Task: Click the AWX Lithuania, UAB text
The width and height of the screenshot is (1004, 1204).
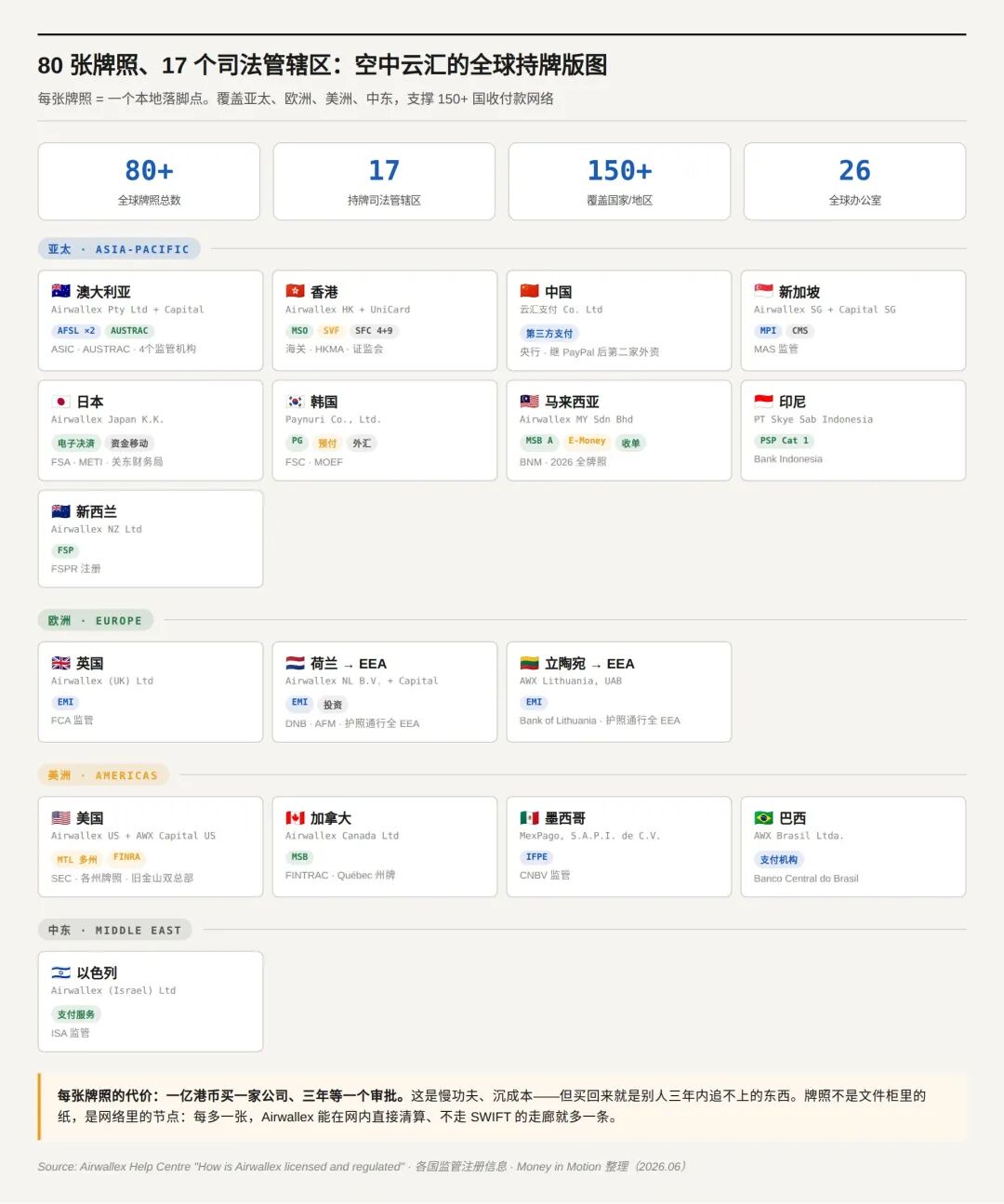Action: tap(571, 681)
